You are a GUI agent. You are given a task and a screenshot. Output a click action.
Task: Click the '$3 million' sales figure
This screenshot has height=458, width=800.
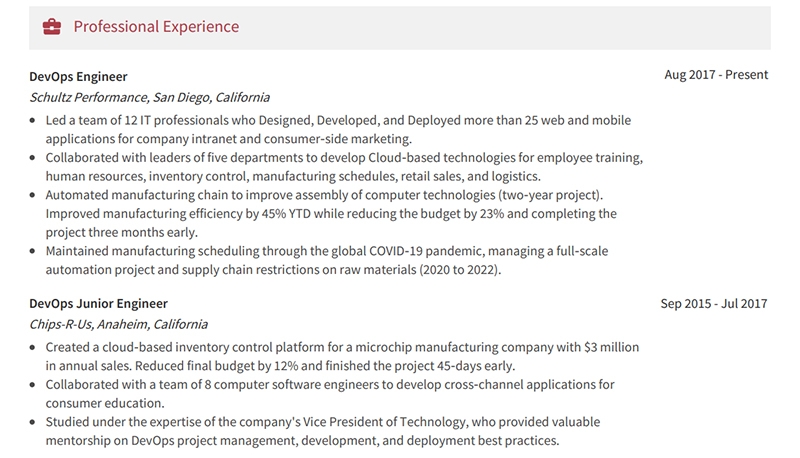[x=611, y=347]
